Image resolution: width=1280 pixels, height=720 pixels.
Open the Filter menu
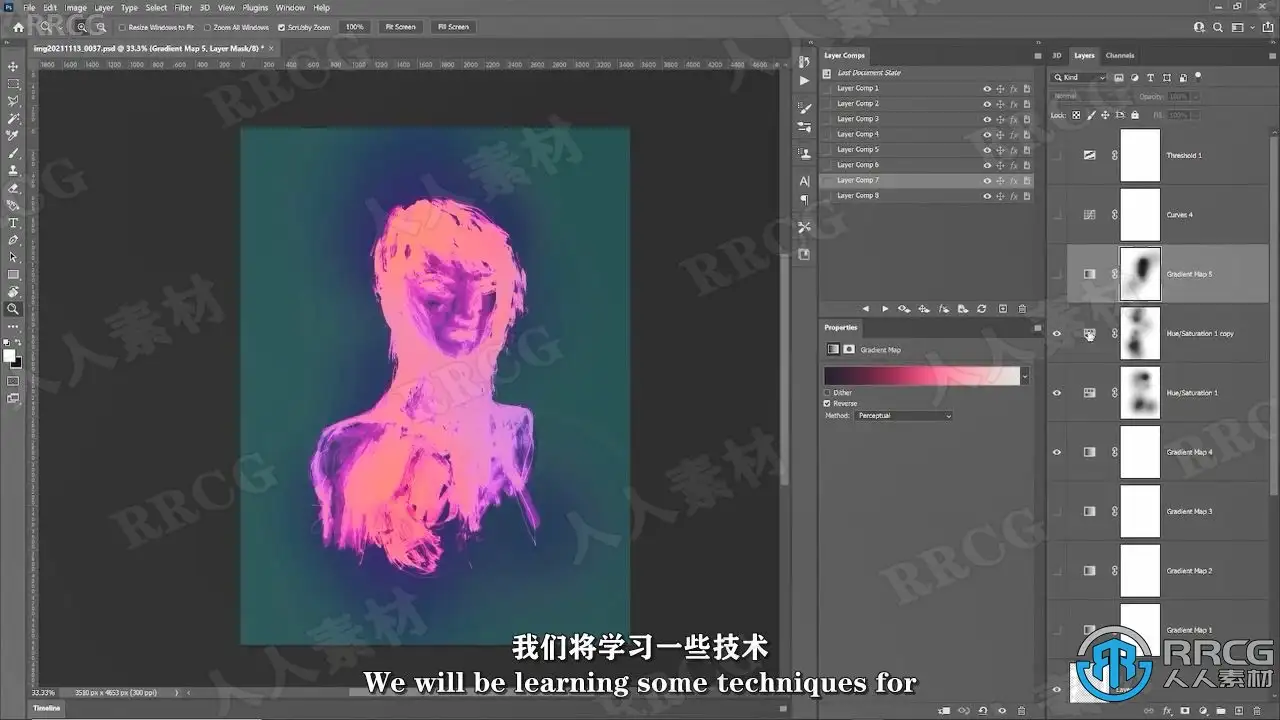pyautogui.click(x=183, y=7)
